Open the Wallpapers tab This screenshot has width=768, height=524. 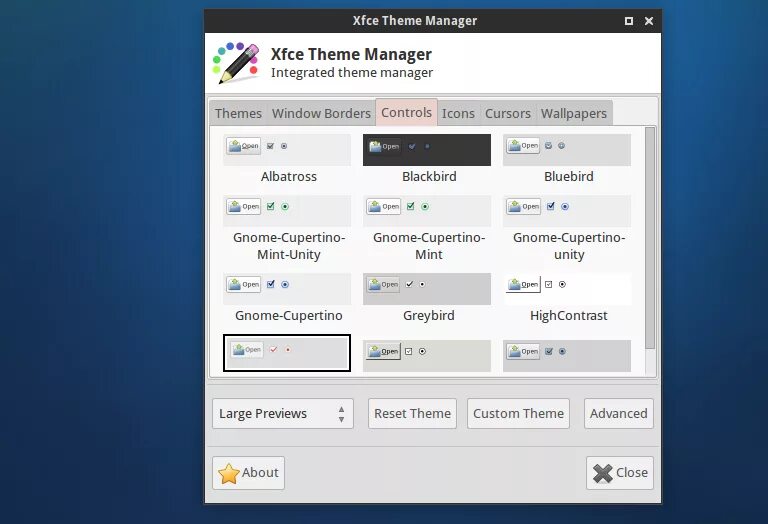point(574,113)
